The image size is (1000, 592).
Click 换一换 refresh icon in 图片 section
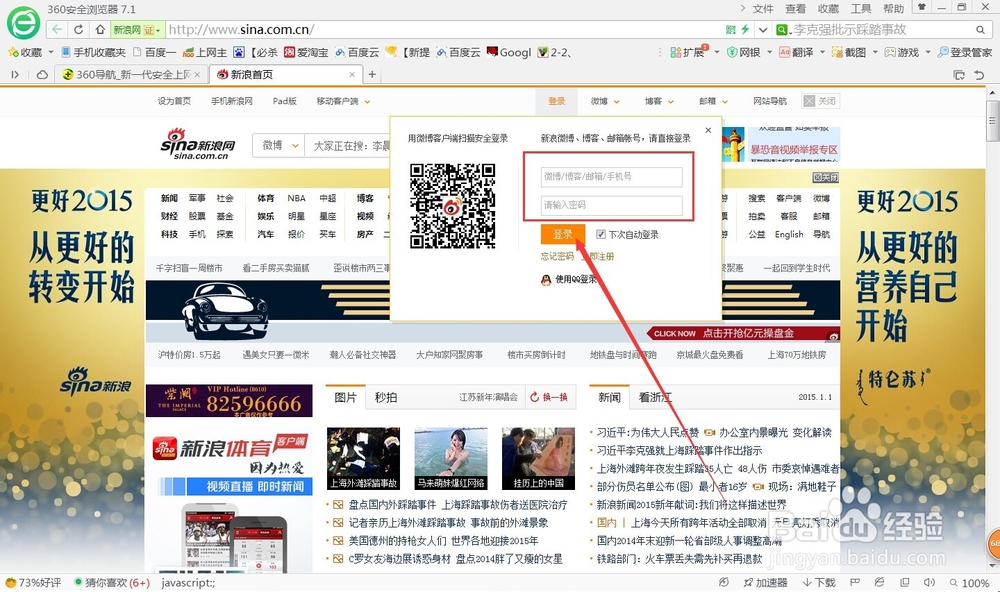point(535,397)
